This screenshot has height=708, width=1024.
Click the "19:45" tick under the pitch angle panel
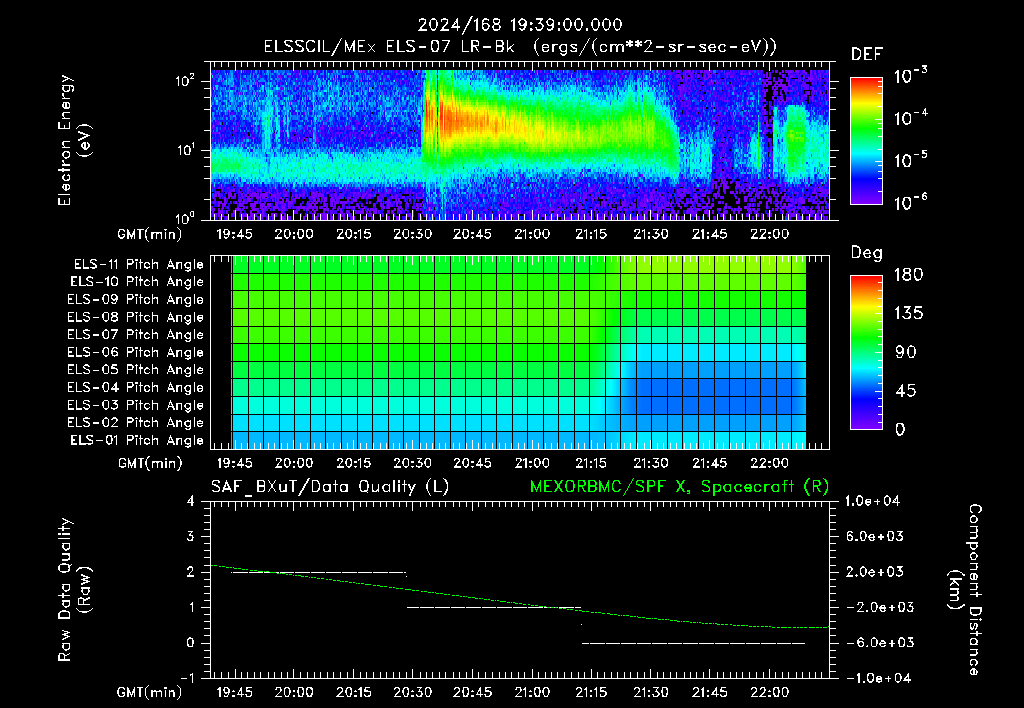coord(234,463)
